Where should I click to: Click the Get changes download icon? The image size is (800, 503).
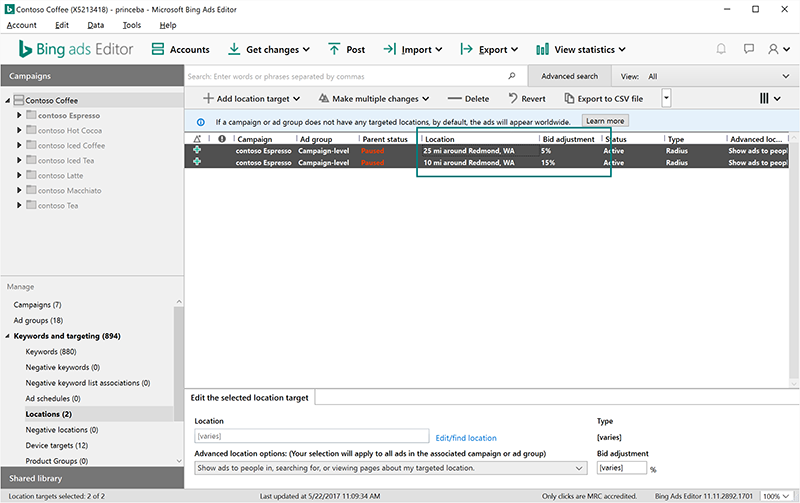(x=234, y=49)
